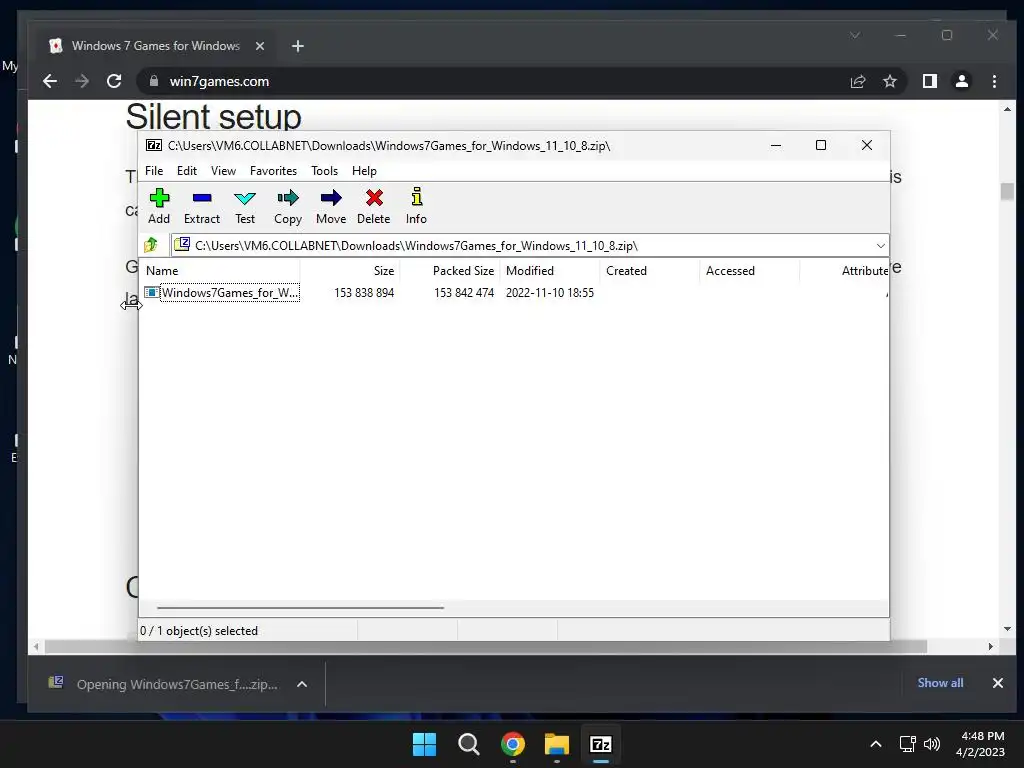This screenshot has height=768, width=1024.
Task: Click the 2022-11-10 18:55 modified date
Action: coord(550,293)
